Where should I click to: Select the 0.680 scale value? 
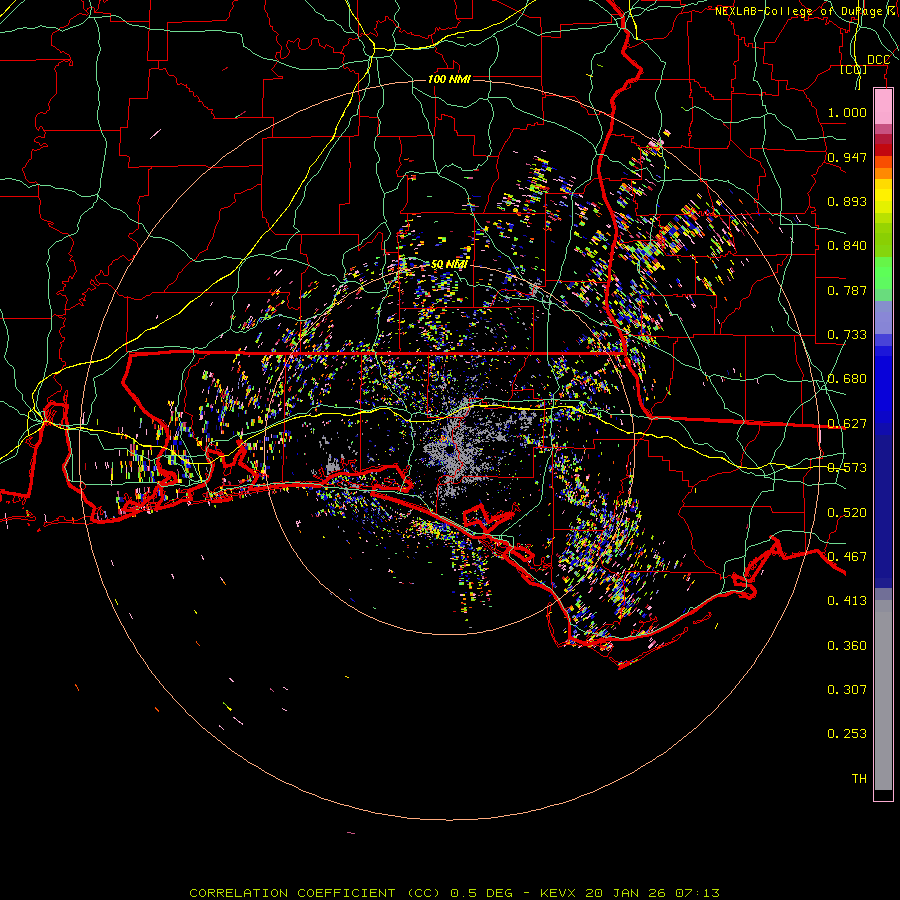[x=847, y=379]
